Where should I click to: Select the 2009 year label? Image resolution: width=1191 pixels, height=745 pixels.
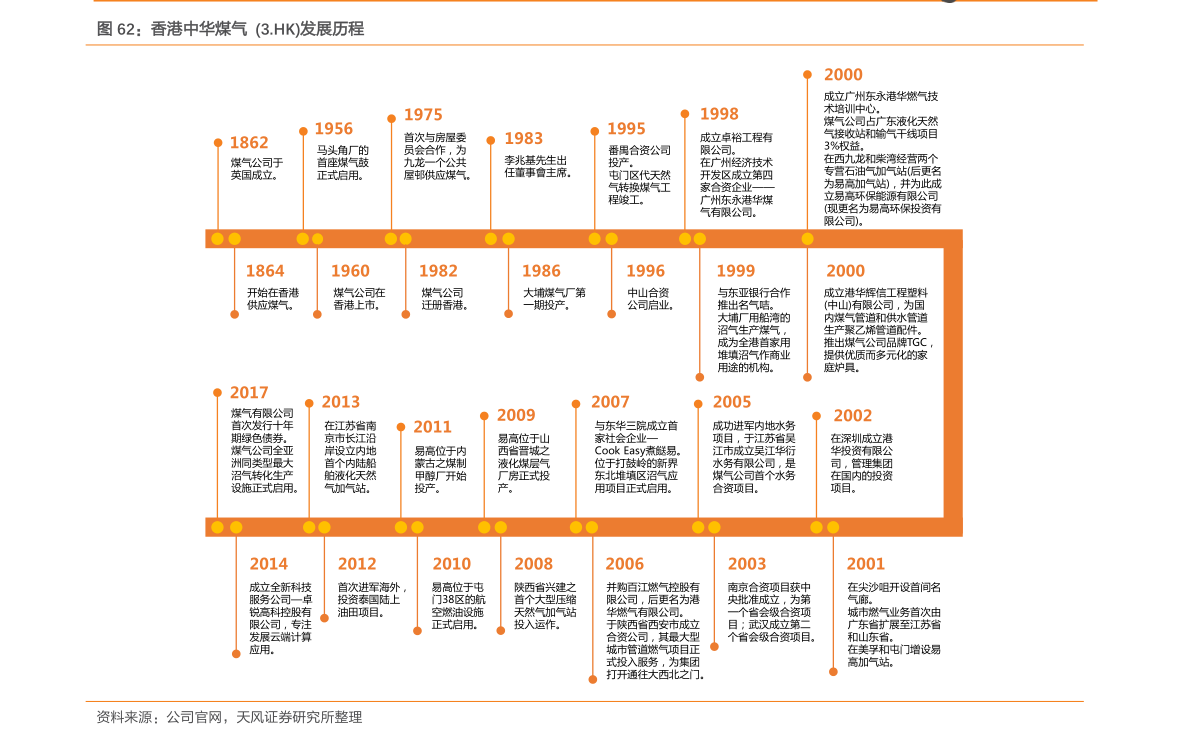(516, 415)
